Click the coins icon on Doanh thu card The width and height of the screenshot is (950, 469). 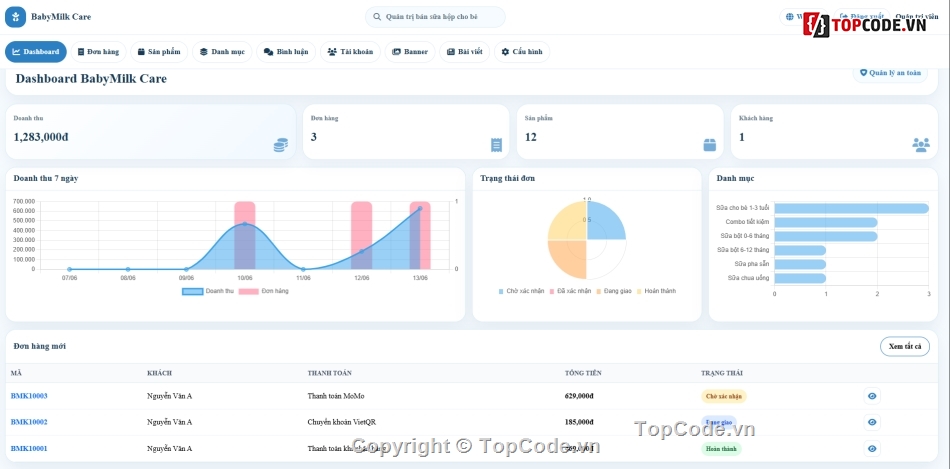click(x=281, y=145)
